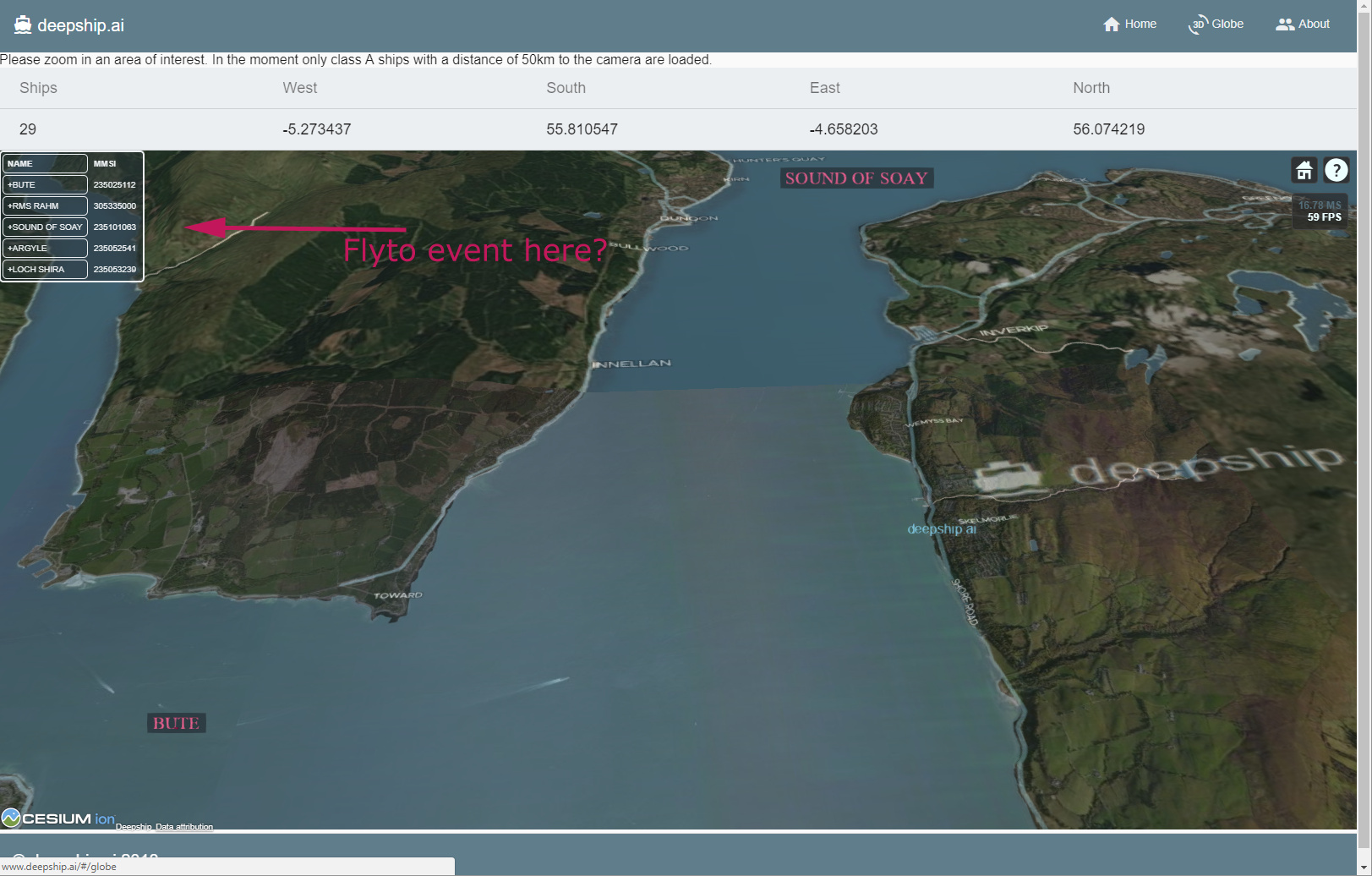1372x876 pixels.
Task: Click the www.deepship.ai/#/globe status bar URL
Action: [59, 867]
